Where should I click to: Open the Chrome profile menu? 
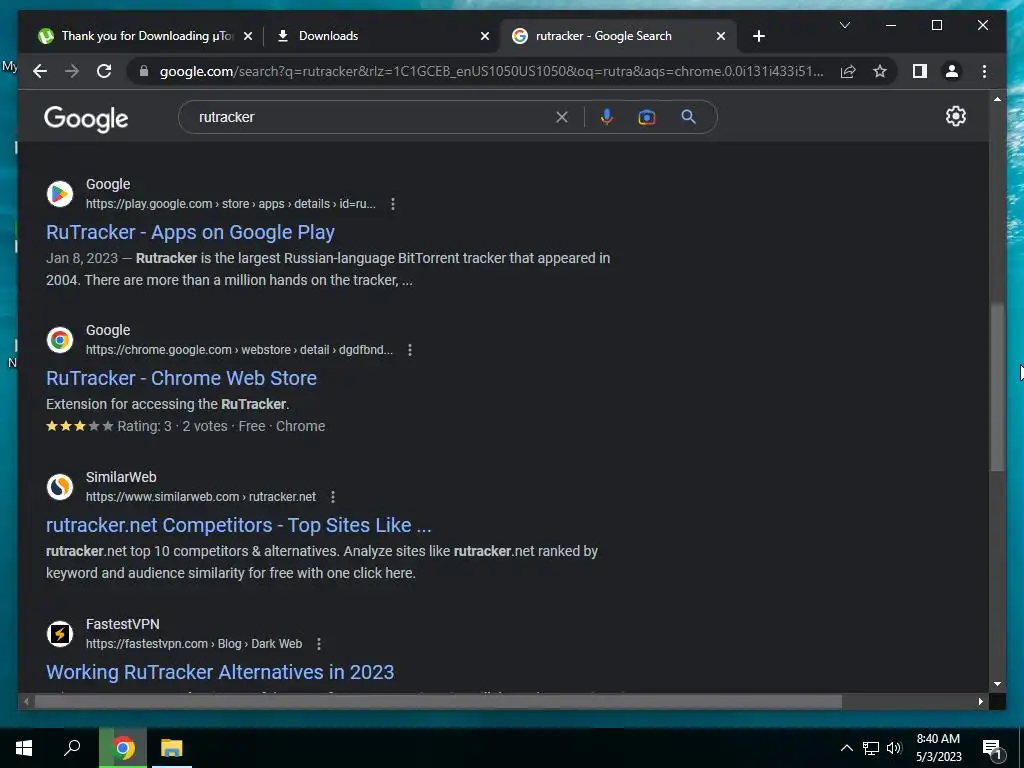tap(952, 71)
